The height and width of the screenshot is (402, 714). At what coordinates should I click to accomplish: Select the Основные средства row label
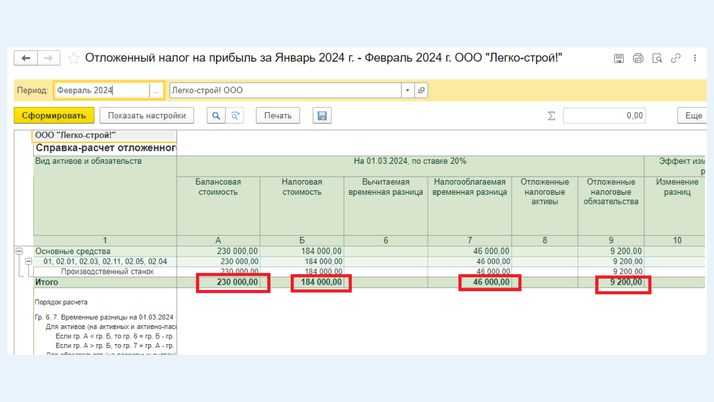(x=73, y=251)
